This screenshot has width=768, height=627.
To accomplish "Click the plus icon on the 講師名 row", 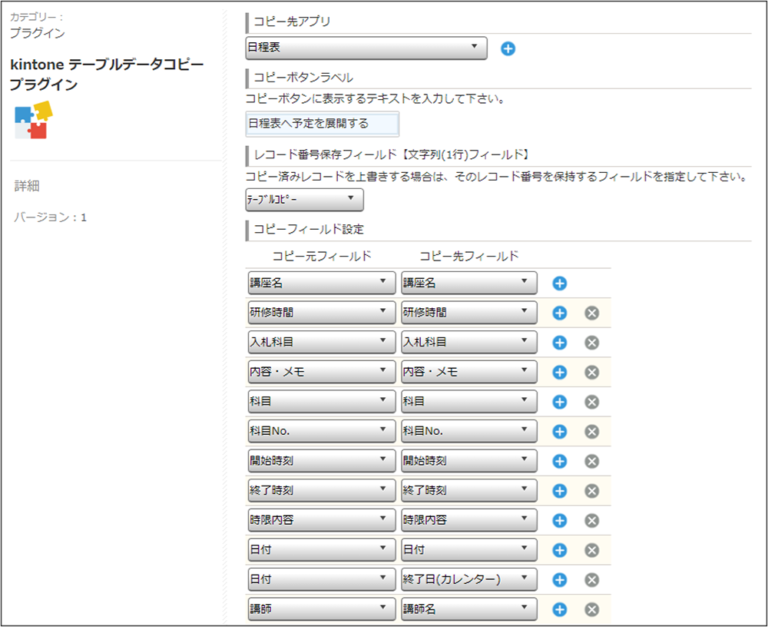I will [560, 609].
